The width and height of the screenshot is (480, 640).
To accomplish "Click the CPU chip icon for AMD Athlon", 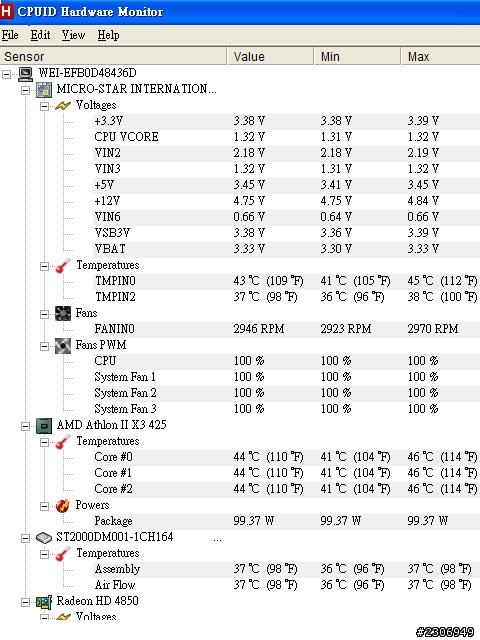I will click(x=44, y=426).
